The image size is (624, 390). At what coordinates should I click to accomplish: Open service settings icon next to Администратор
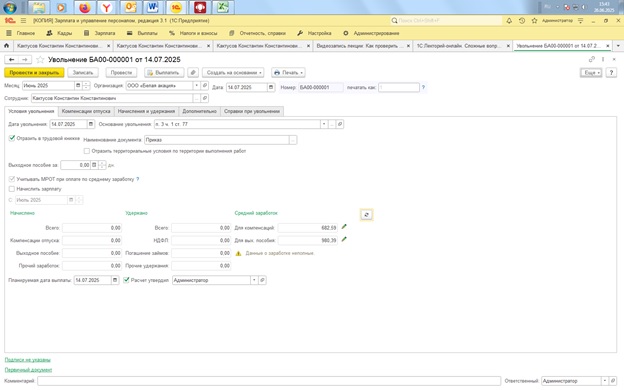[581, 20]
